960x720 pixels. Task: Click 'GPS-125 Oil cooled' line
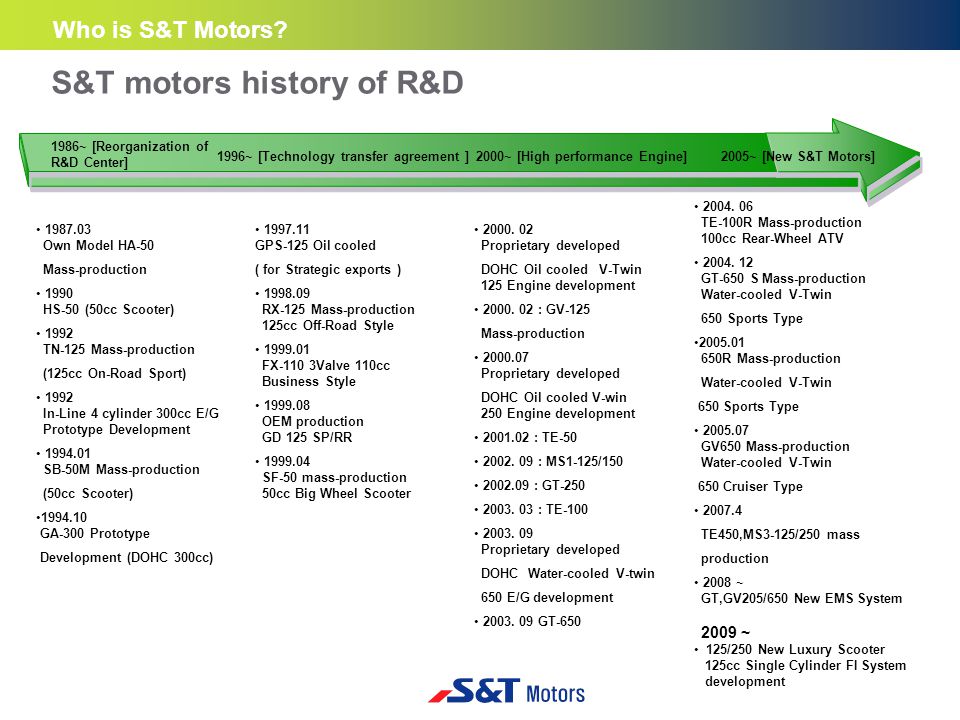coord(315,246)
